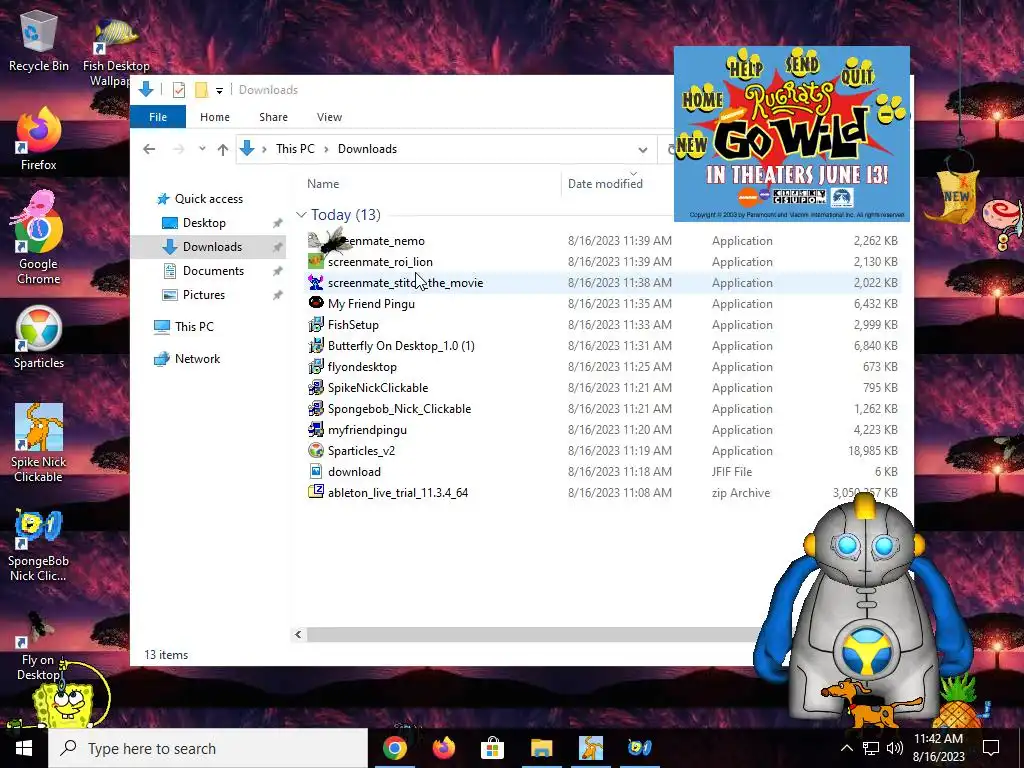
Task: Click the SpongeBob Nick taskbar icon
Action: click(x=639, y=748)
